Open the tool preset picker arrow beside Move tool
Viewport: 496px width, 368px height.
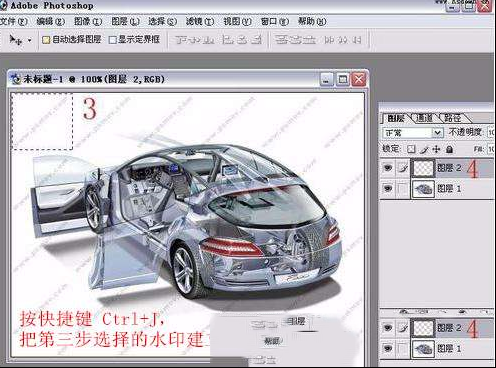coord(30,40)
